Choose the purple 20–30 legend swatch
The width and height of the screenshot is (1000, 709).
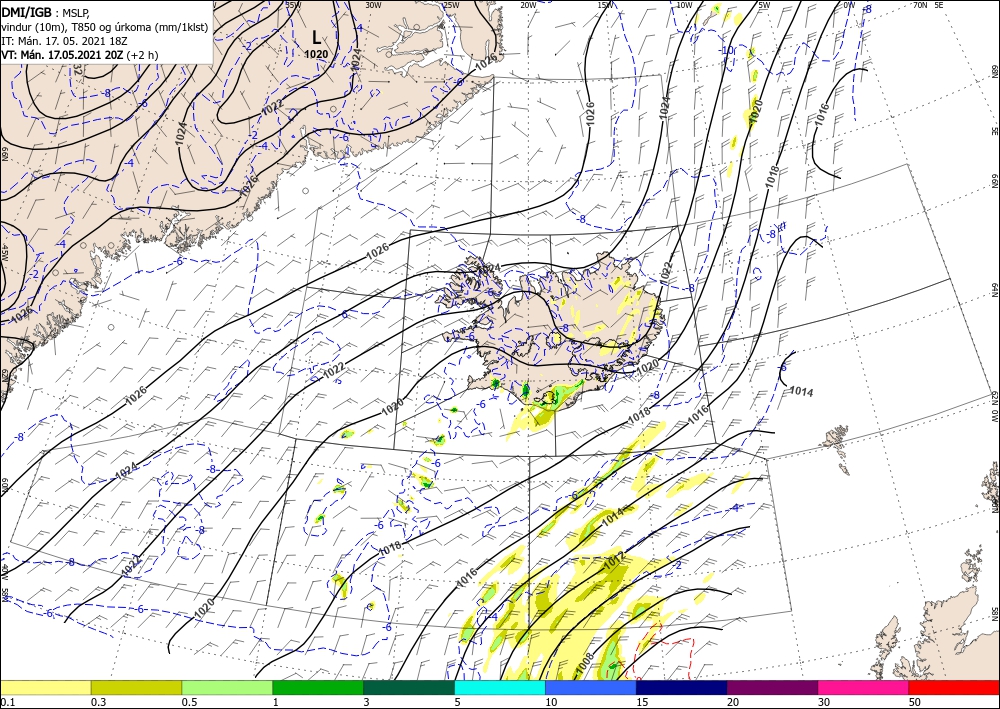pyautogui.click(x=772, y=687)
